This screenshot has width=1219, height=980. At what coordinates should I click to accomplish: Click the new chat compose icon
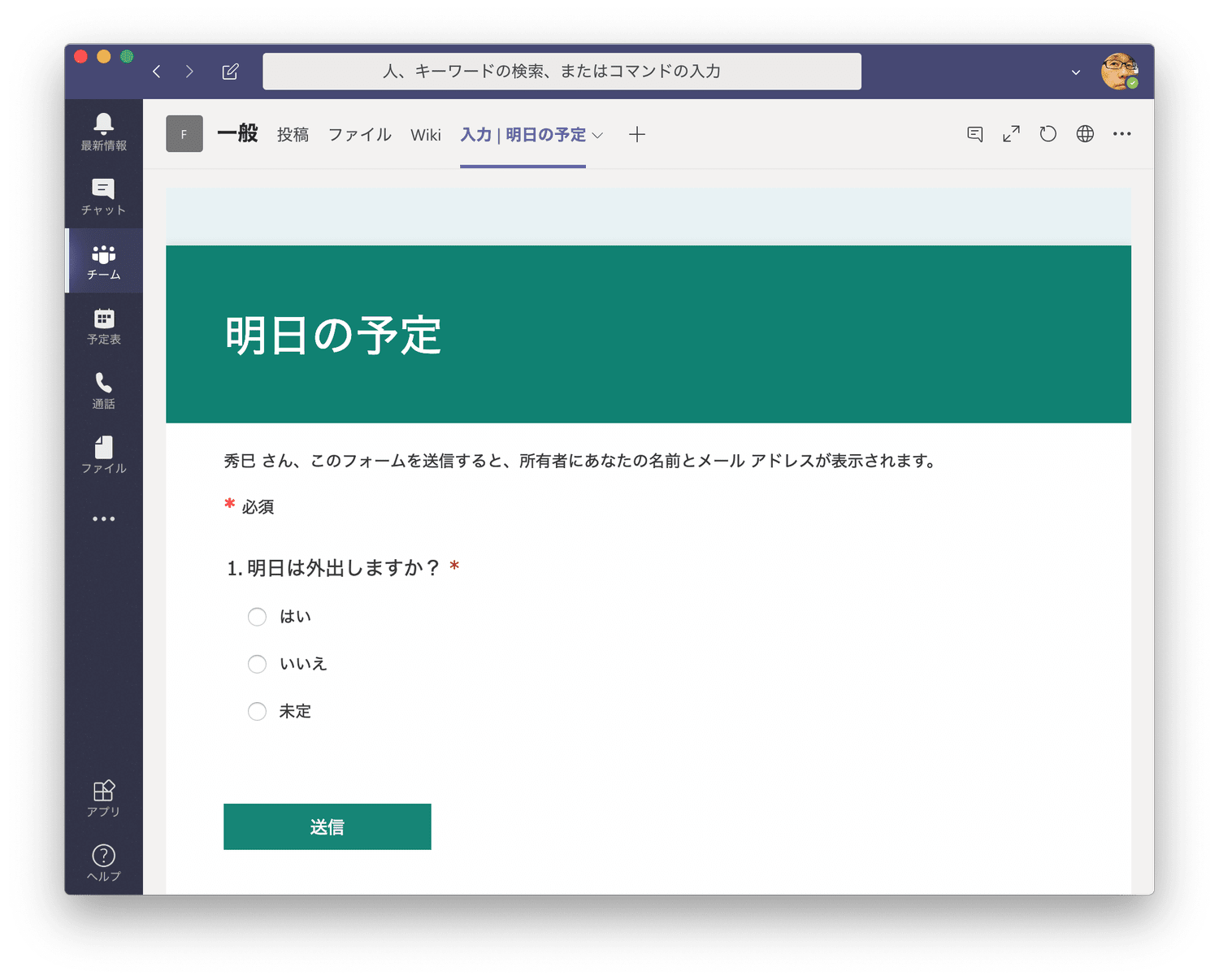[x=230, y=72]
